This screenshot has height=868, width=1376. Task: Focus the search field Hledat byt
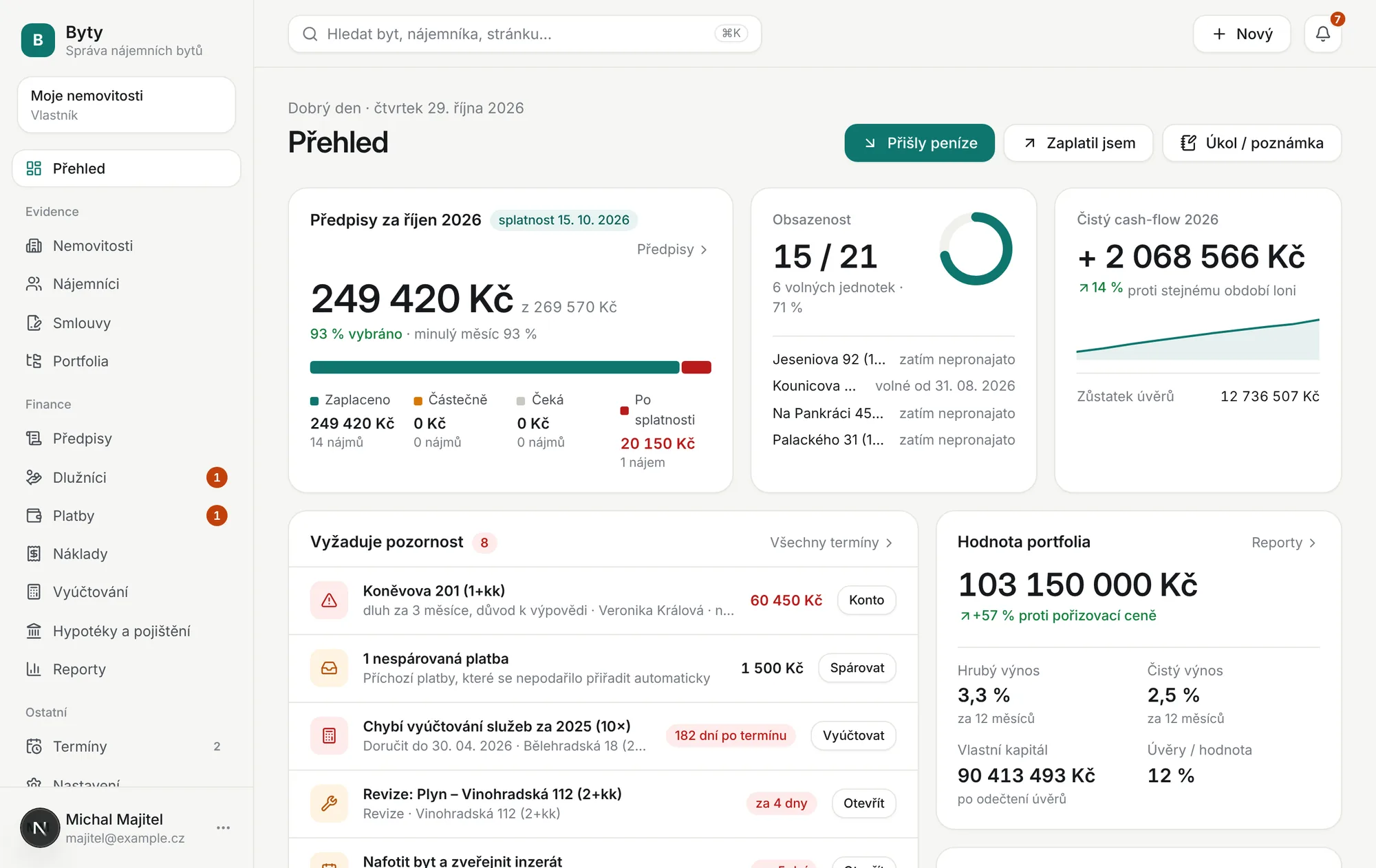point(525,34)
